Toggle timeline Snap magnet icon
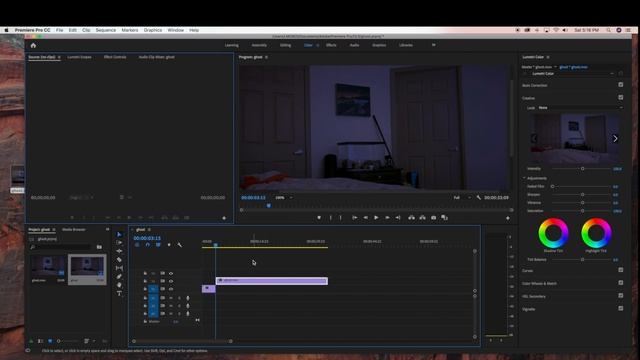This screenshot has height=360, width=640. (x=147, y=245)
